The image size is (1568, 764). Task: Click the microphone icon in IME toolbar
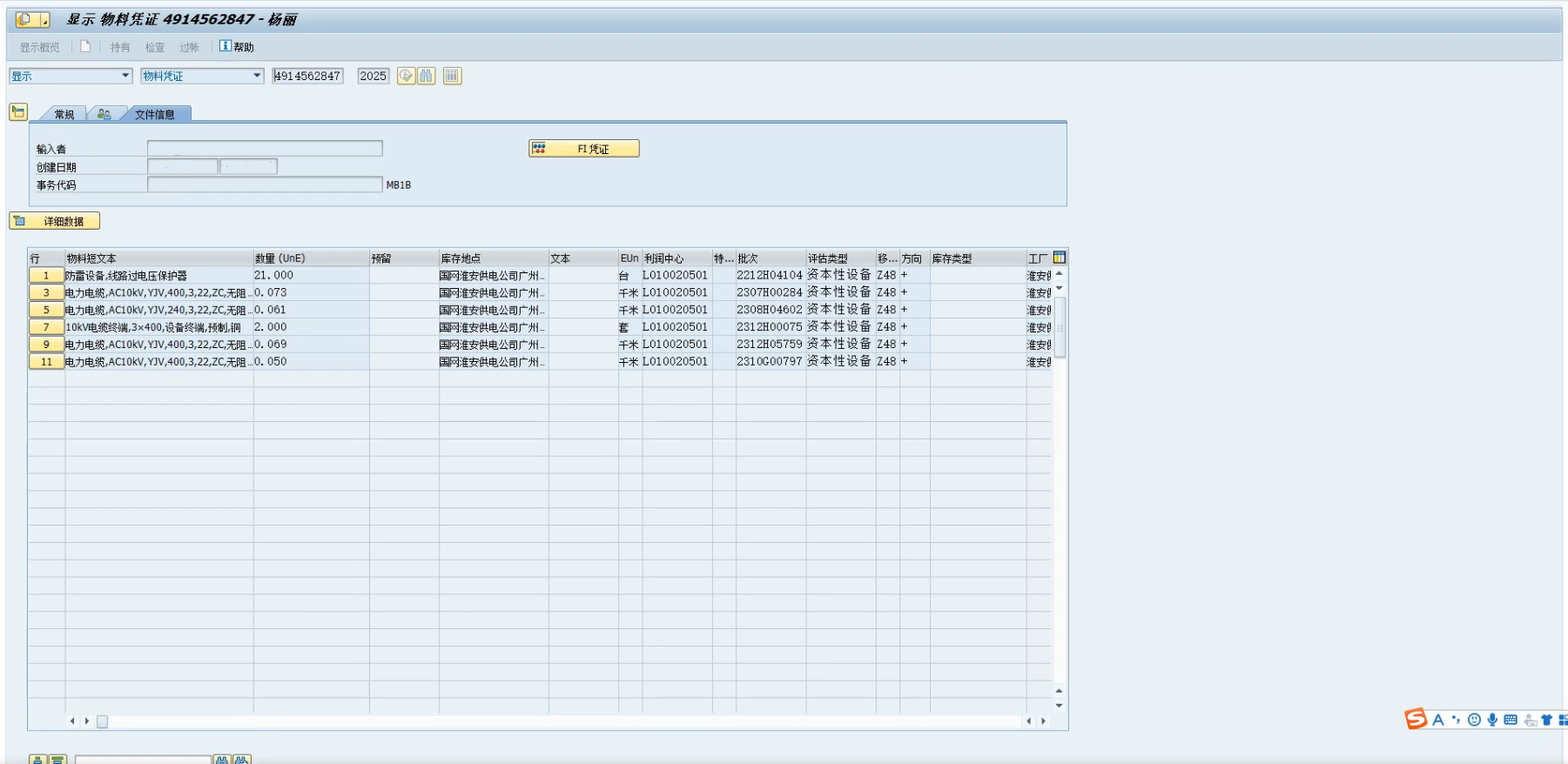pos(1492,720)
